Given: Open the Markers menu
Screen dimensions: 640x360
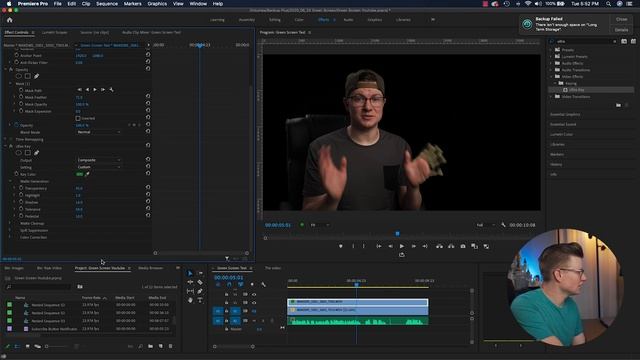Looking at the screenshot, I should [x=132, y=4].
